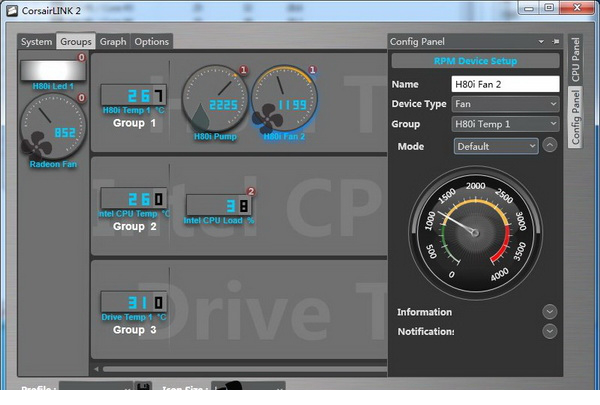Viewport: 600px width, 405px height.
Task: Click the badge on H80i Fan 2 gauge
Action: pos(313,70)
